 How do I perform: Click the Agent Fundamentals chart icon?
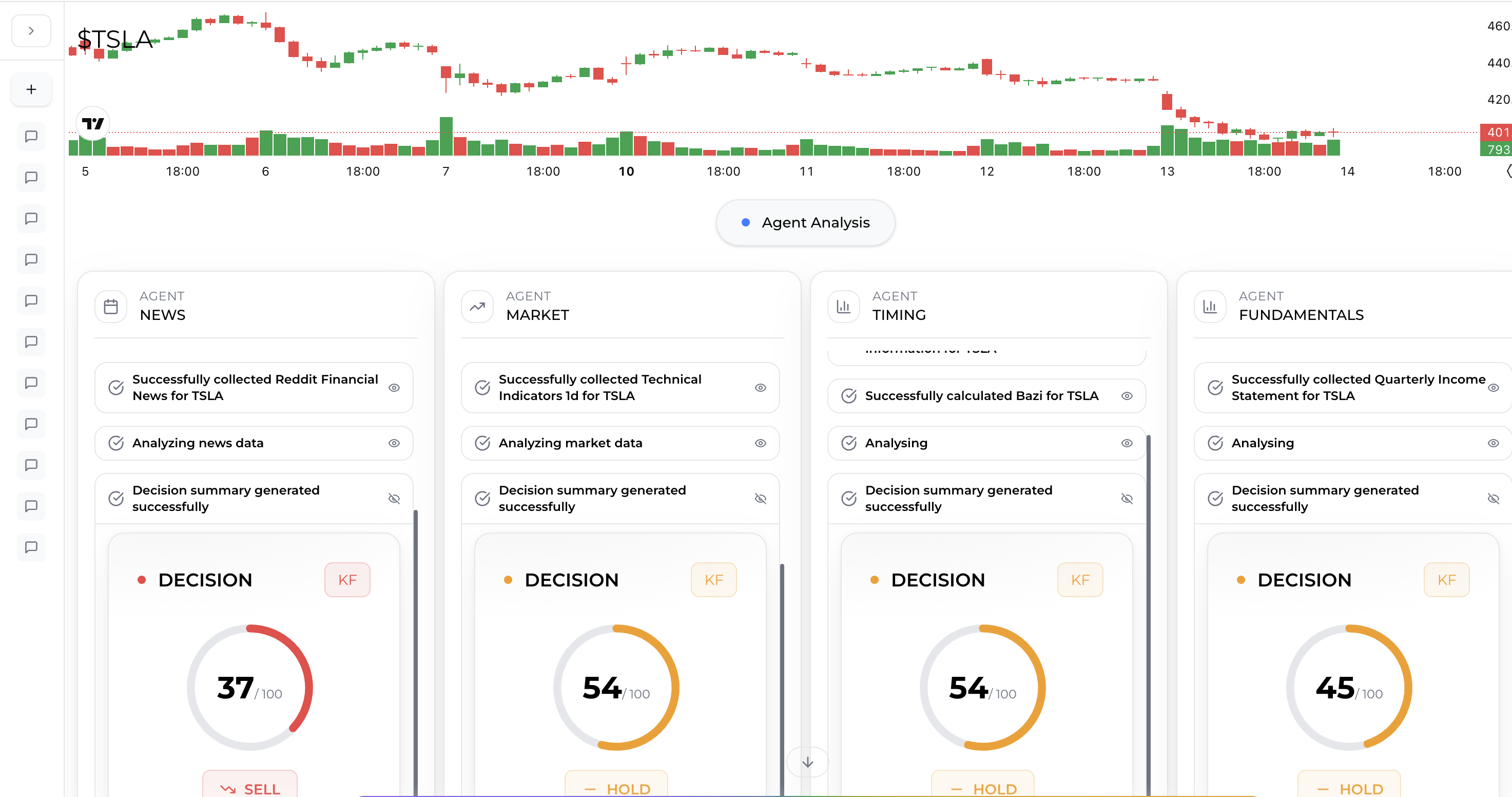(1210, 306)
